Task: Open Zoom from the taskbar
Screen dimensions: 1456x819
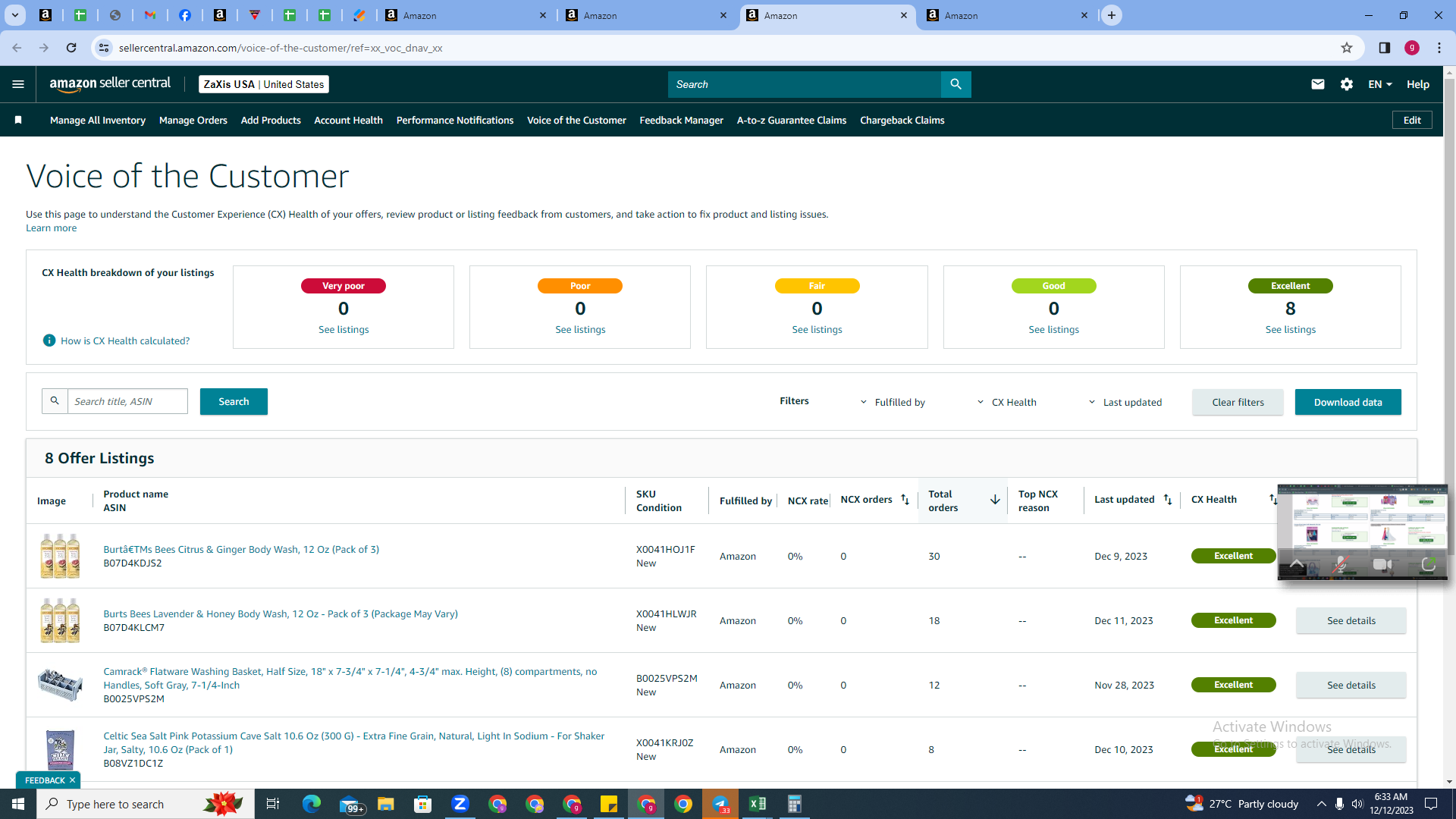Action: [460, 804]
